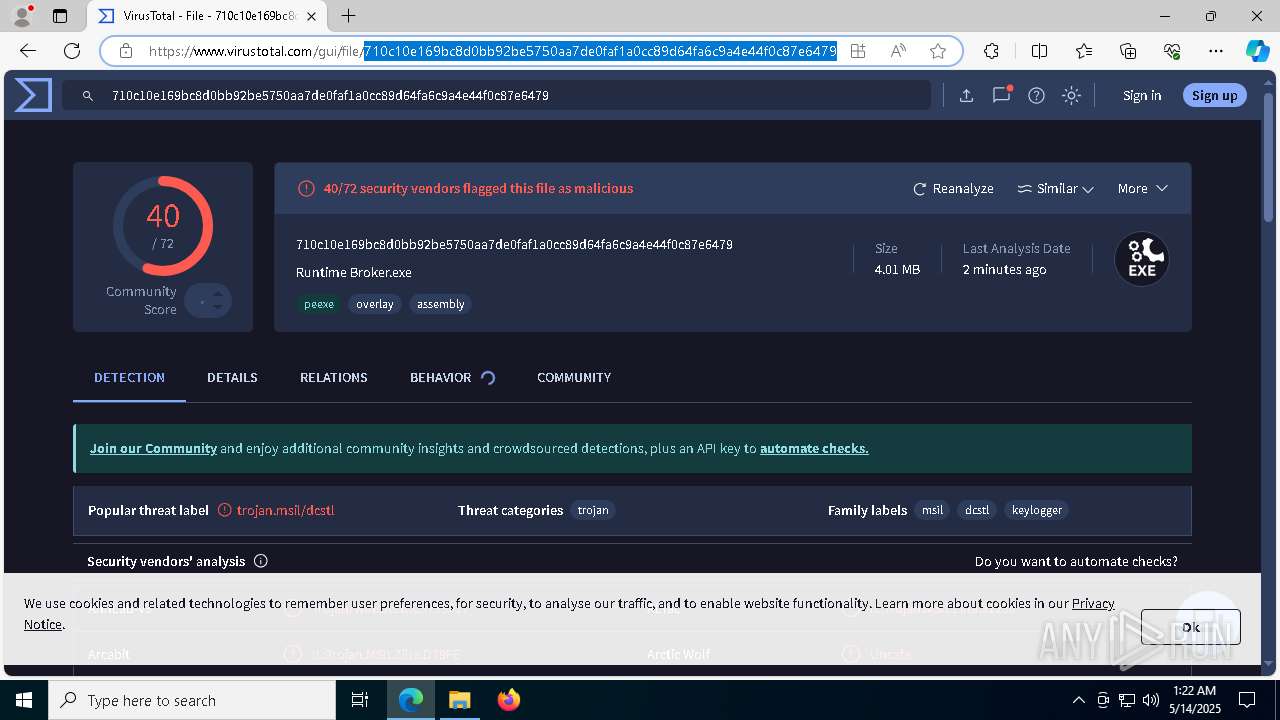Viewport: 1280px width, 720px height.
Task: Toggle split screen icon
Action: tap(1039, 51)
